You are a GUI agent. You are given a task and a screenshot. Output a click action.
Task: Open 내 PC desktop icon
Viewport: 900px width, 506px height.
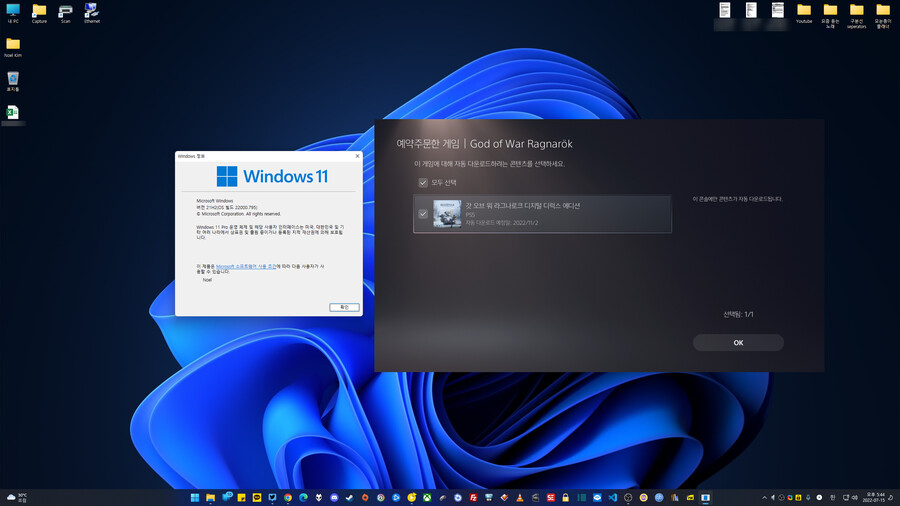13,13
